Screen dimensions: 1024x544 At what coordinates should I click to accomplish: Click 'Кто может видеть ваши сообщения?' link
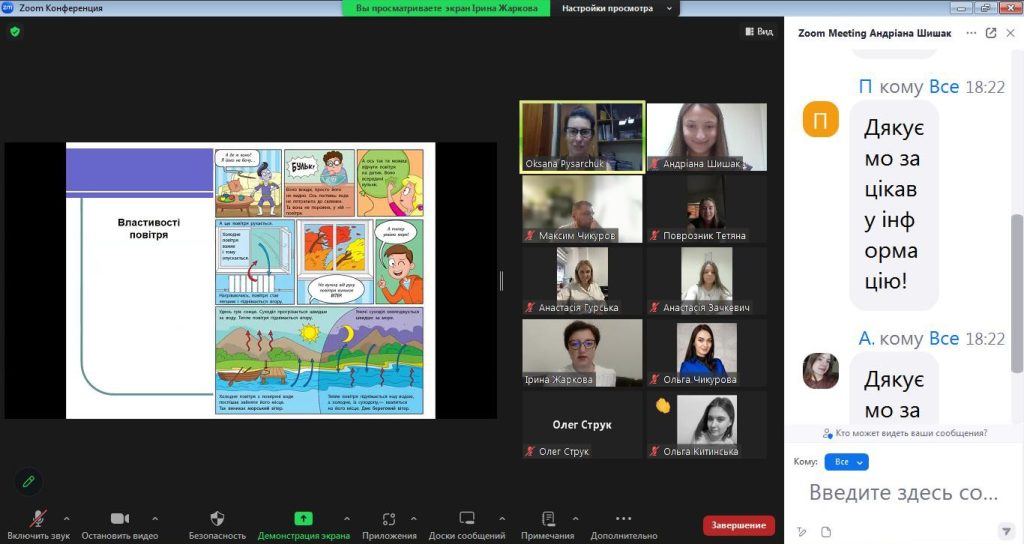tap(904, 433)
